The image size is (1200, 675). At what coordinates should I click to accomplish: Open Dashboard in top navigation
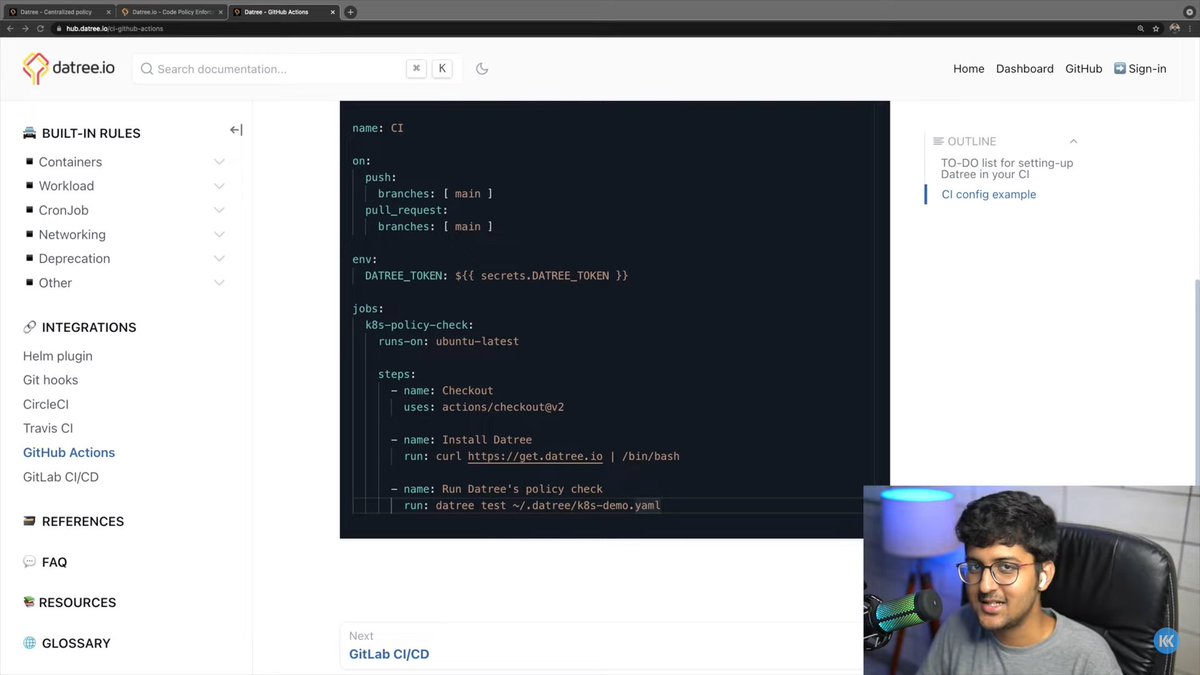[1025, 69]
